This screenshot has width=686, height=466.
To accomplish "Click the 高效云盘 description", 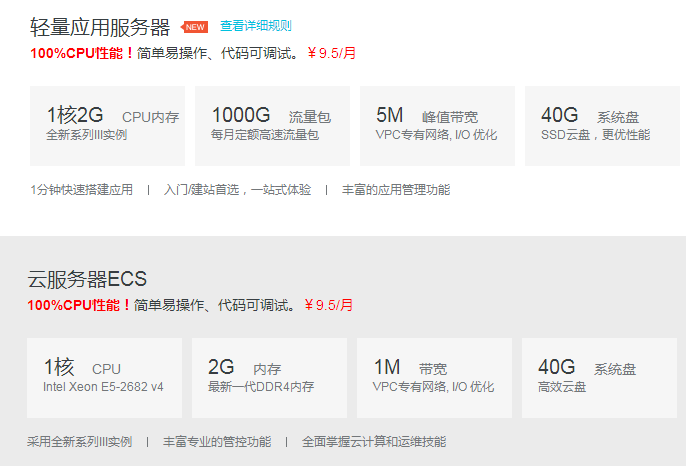I will (x=562, y=387).
